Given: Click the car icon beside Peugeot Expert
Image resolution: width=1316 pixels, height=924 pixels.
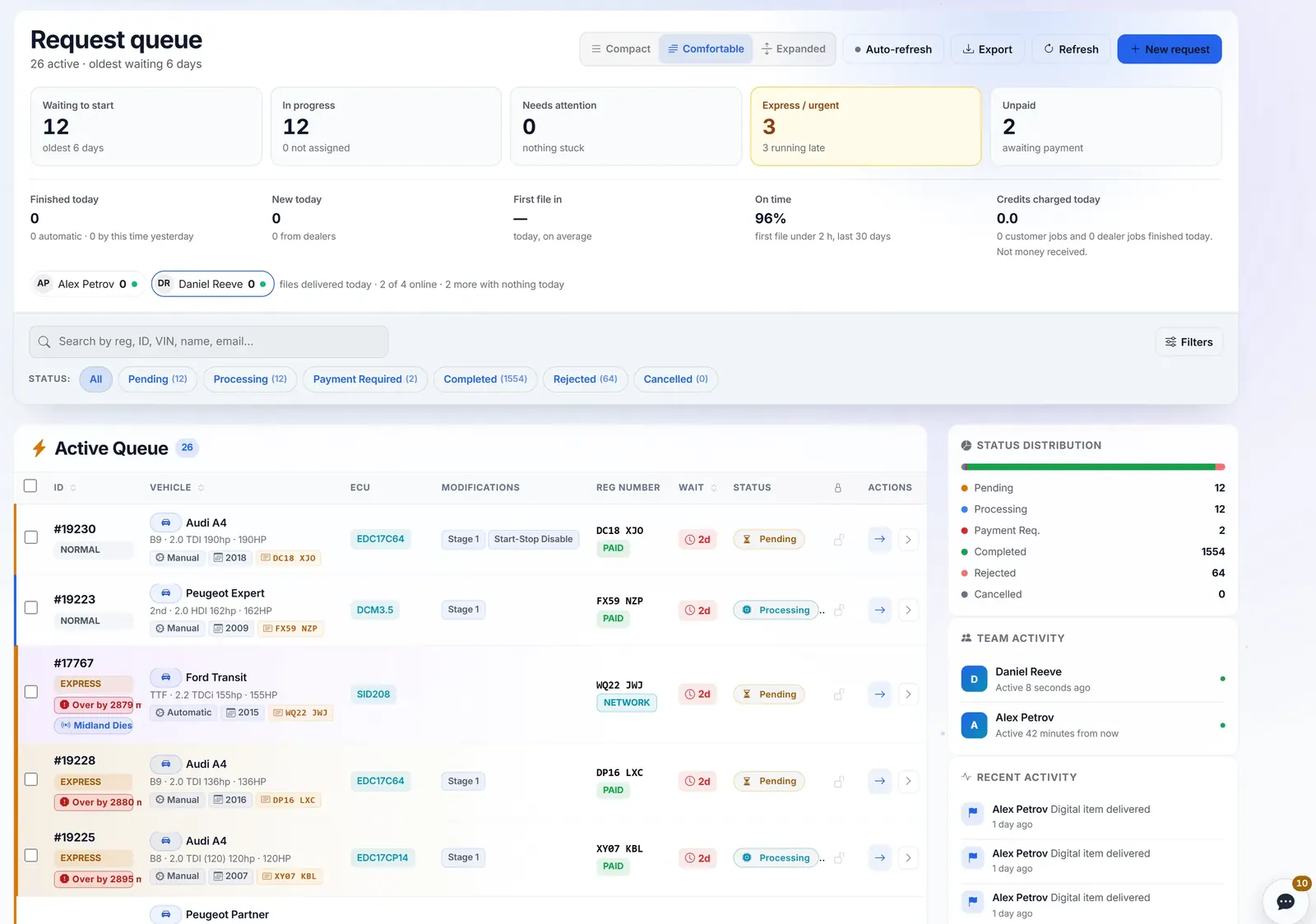Looking at the screenshot, I should (x=165, y=593).
